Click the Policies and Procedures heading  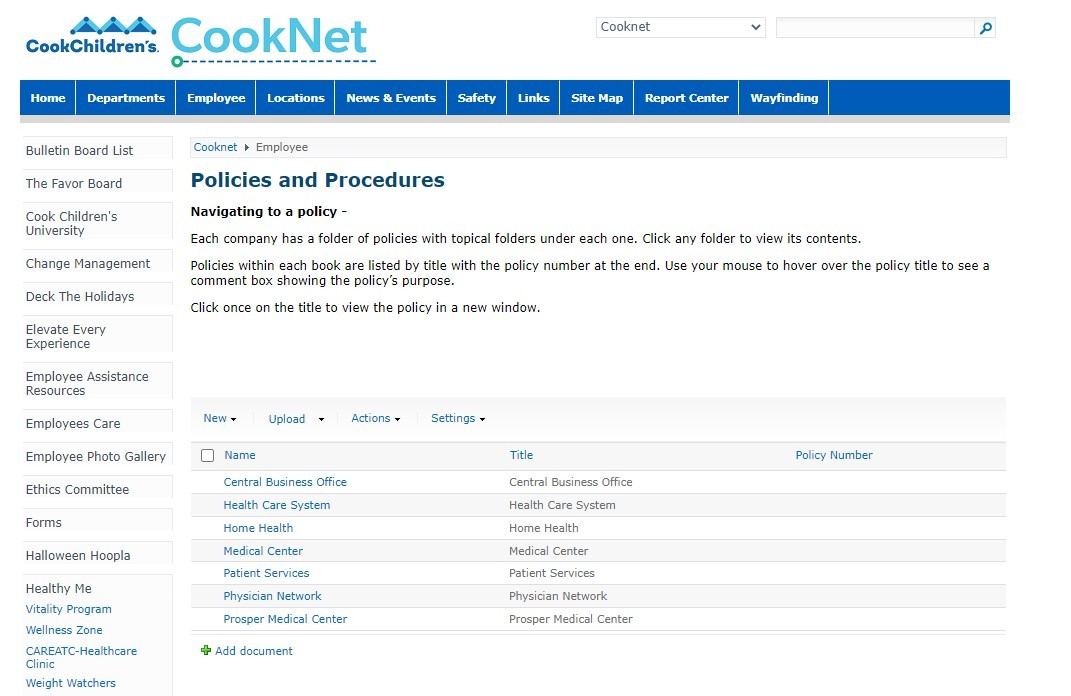pos(318,180)
